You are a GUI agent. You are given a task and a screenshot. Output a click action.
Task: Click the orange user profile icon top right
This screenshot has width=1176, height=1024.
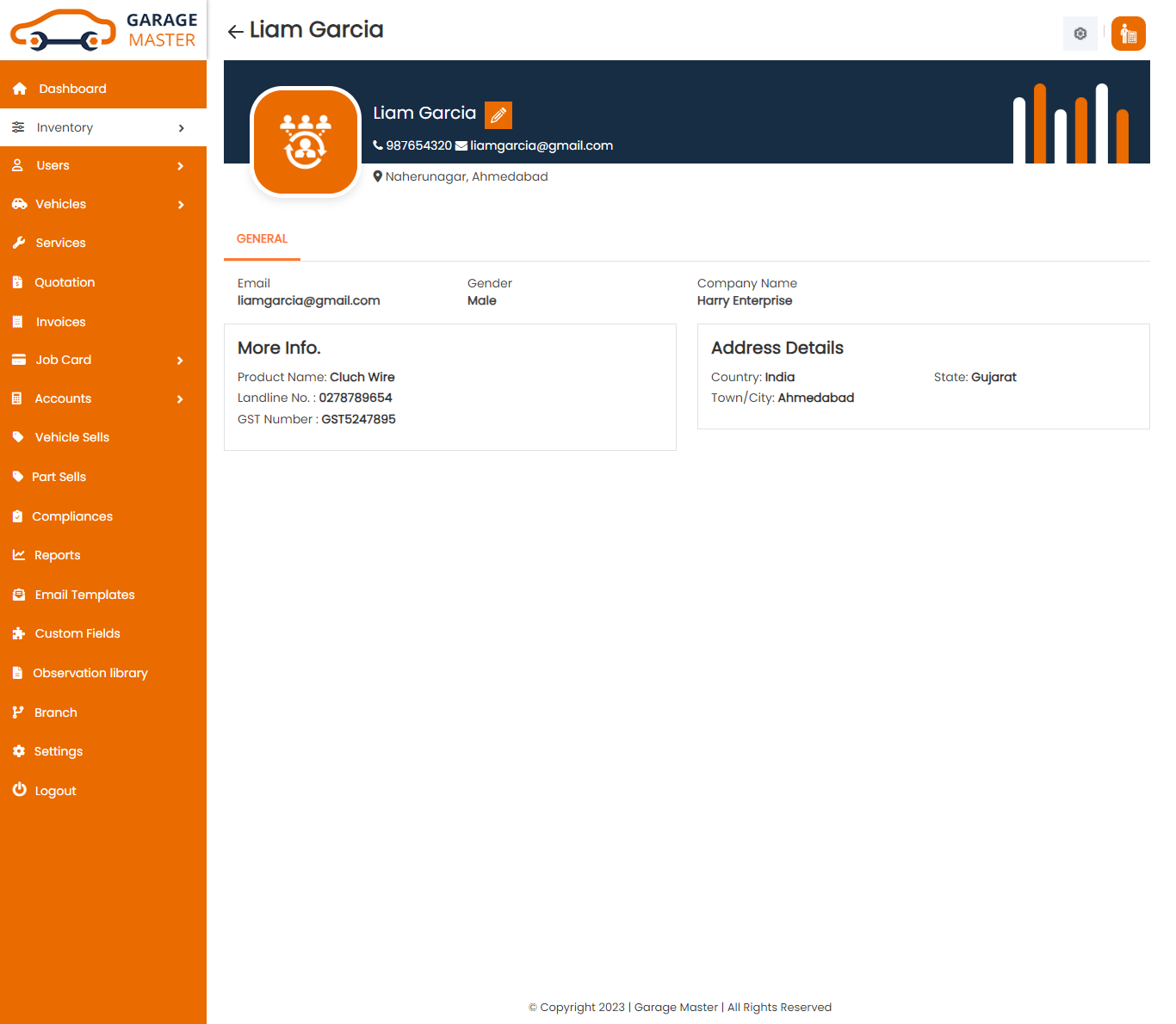point(1128,34)
